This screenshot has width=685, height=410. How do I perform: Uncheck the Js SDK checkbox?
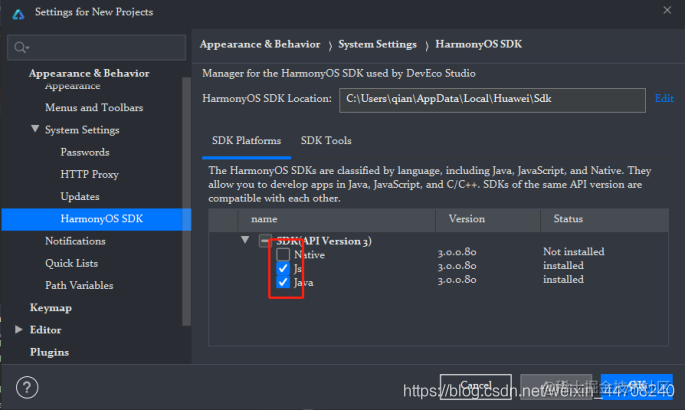283,268
